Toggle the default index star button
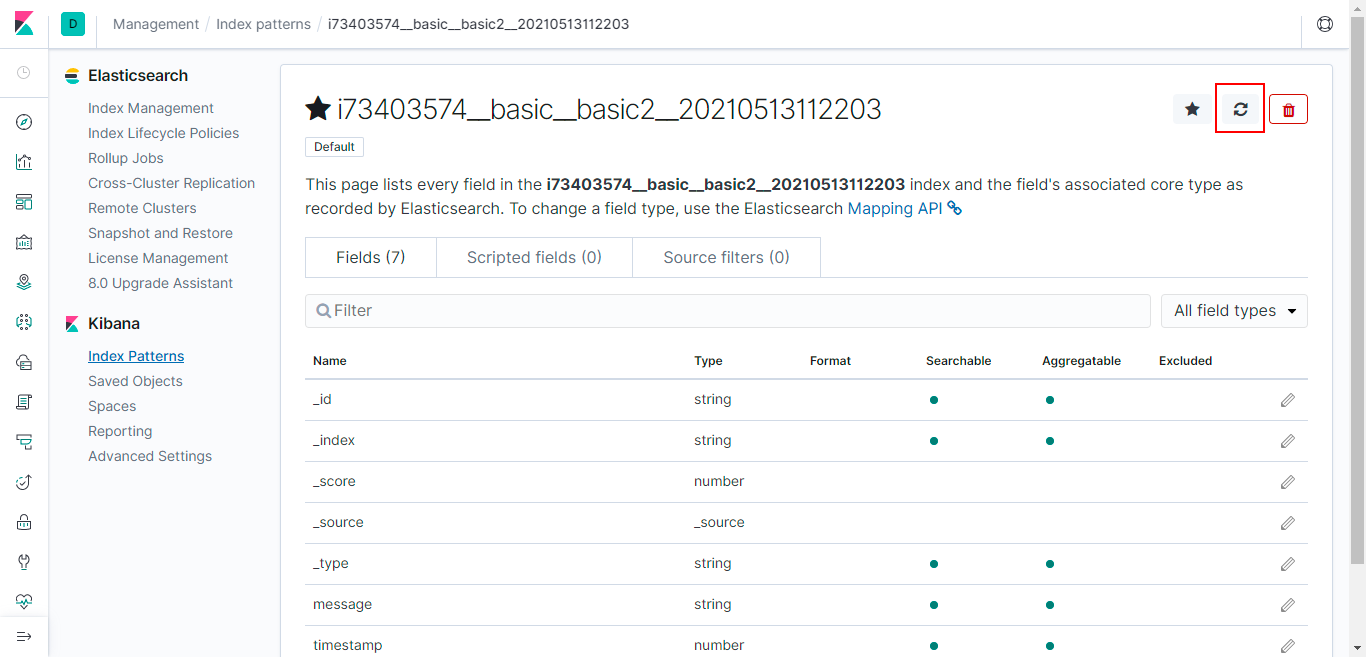 click(x=1192, y=109)
